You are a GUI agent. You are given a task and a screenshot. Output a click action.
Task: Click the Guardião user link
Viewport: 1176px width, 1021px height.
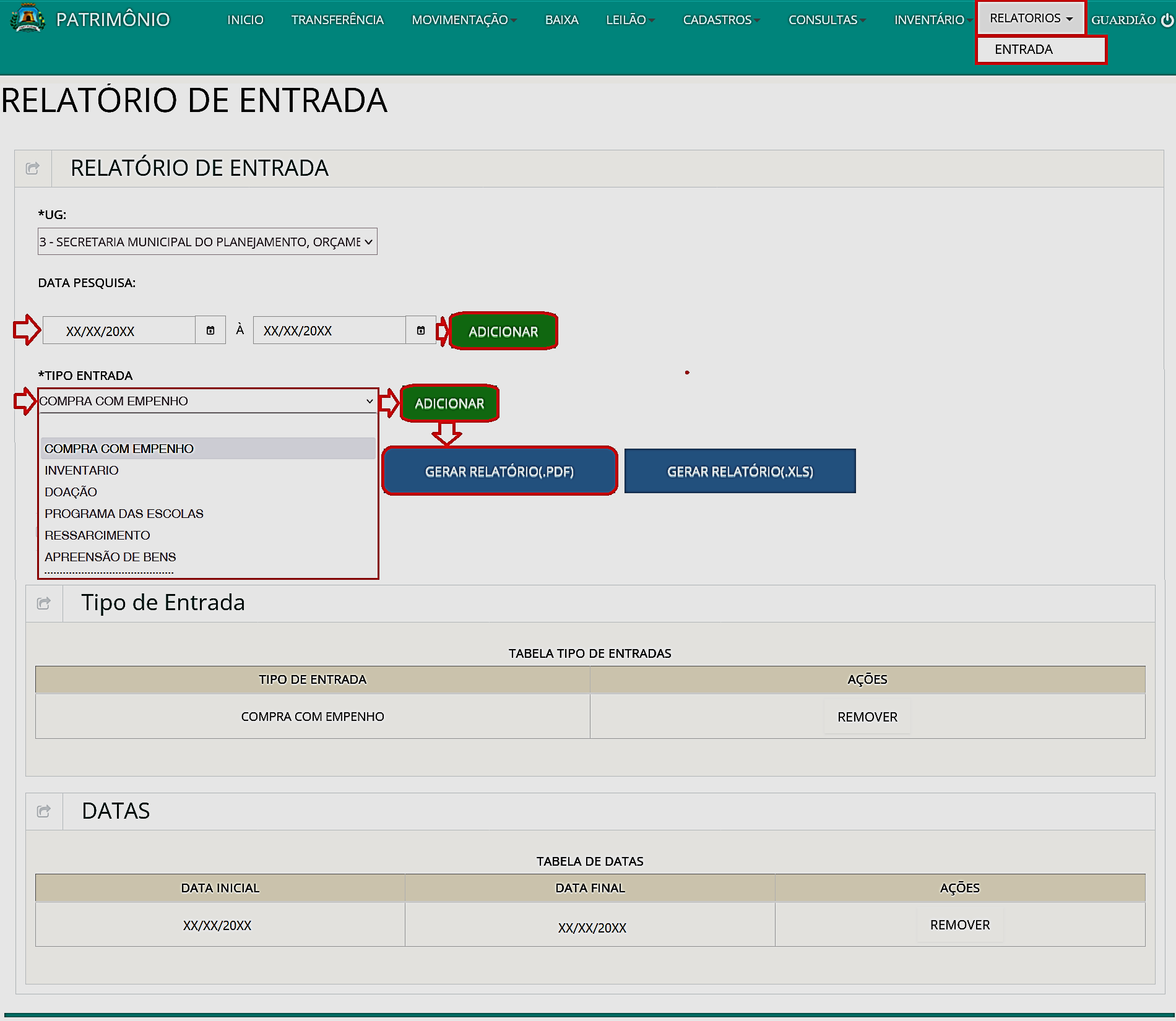1123,20
